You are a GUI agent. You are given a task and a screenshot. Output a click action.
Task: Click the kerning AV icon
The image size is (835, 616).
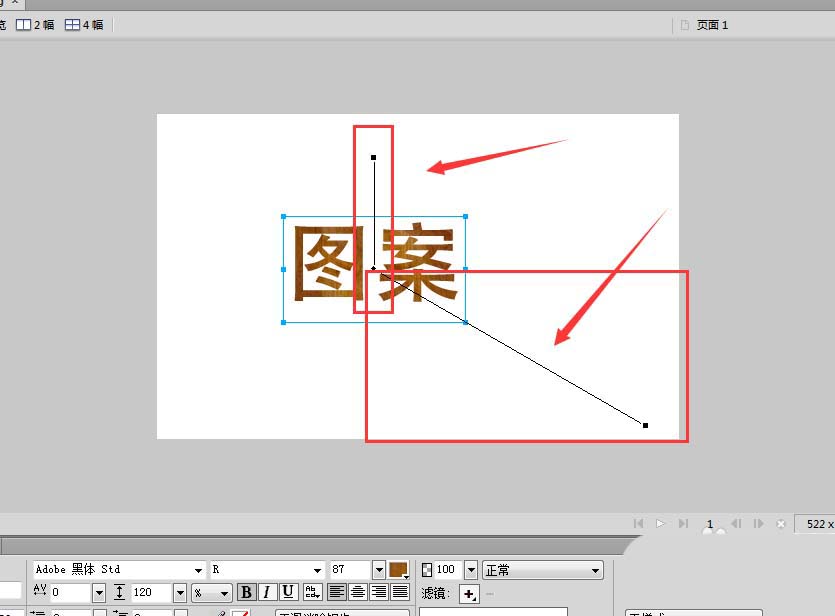39,589
